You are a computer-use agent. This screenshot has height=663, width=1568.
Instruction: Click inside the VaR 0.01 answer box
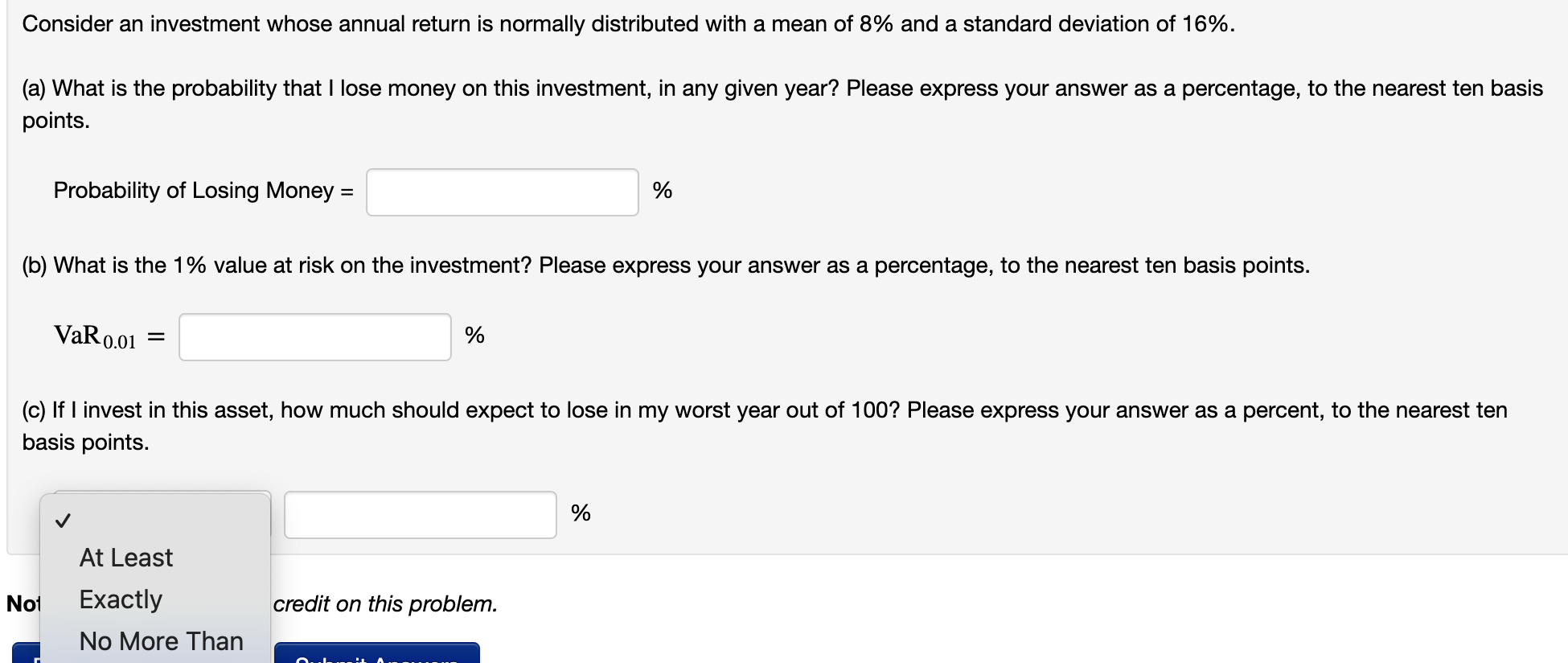tap(314, 336)
